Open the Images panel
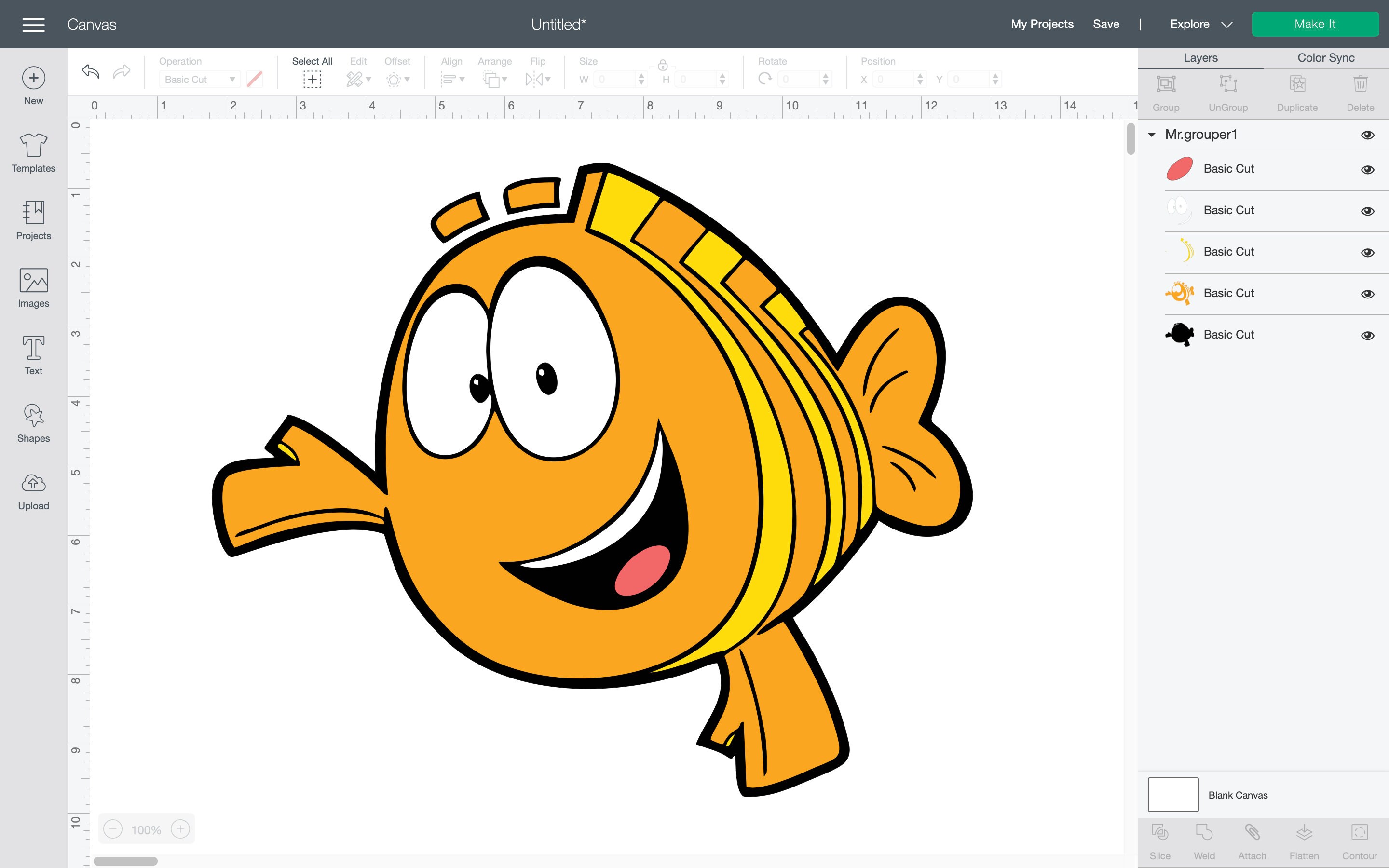 click(33, 287)
